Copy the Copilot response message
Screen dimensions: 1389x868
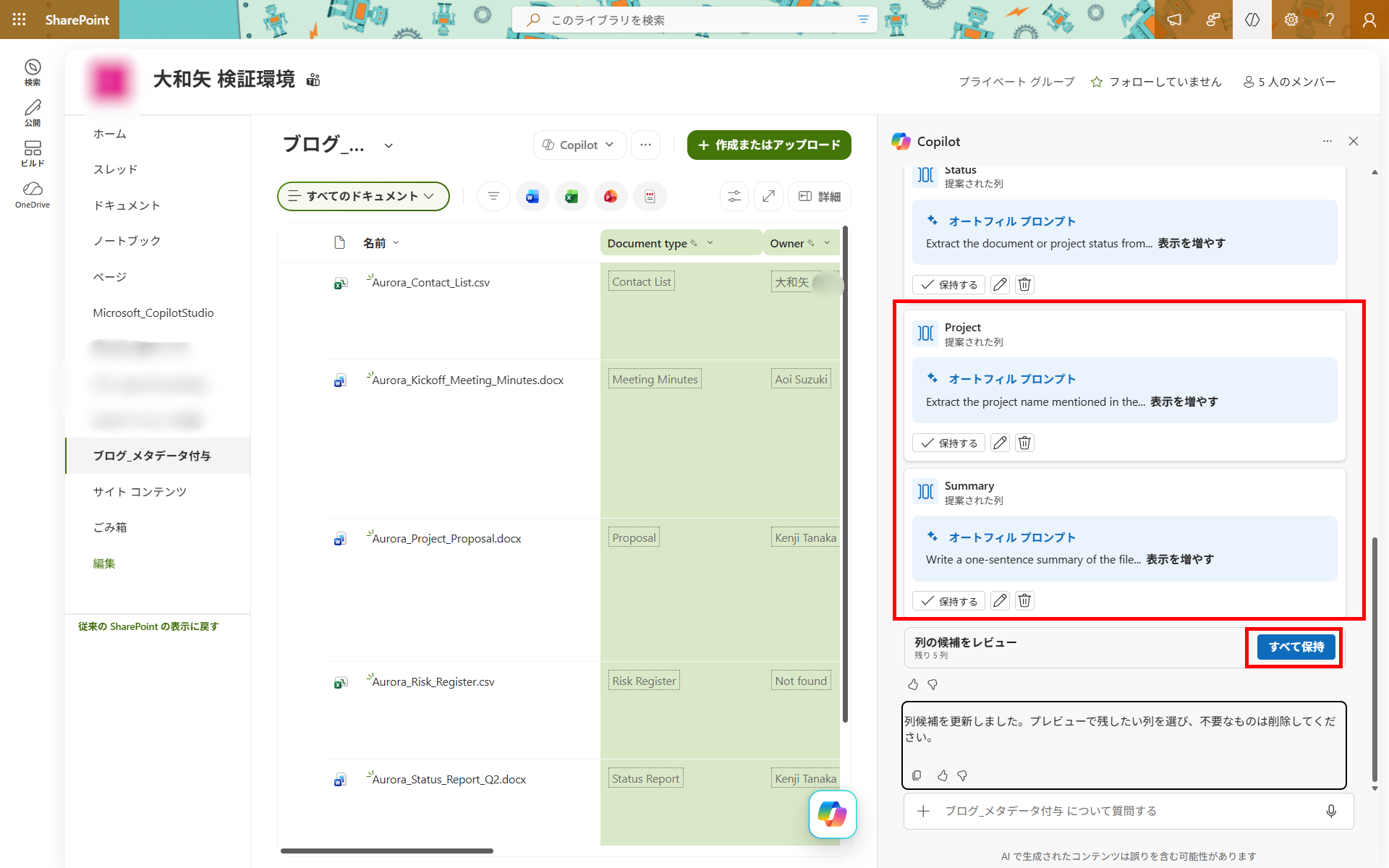click(x=917, y=775)
